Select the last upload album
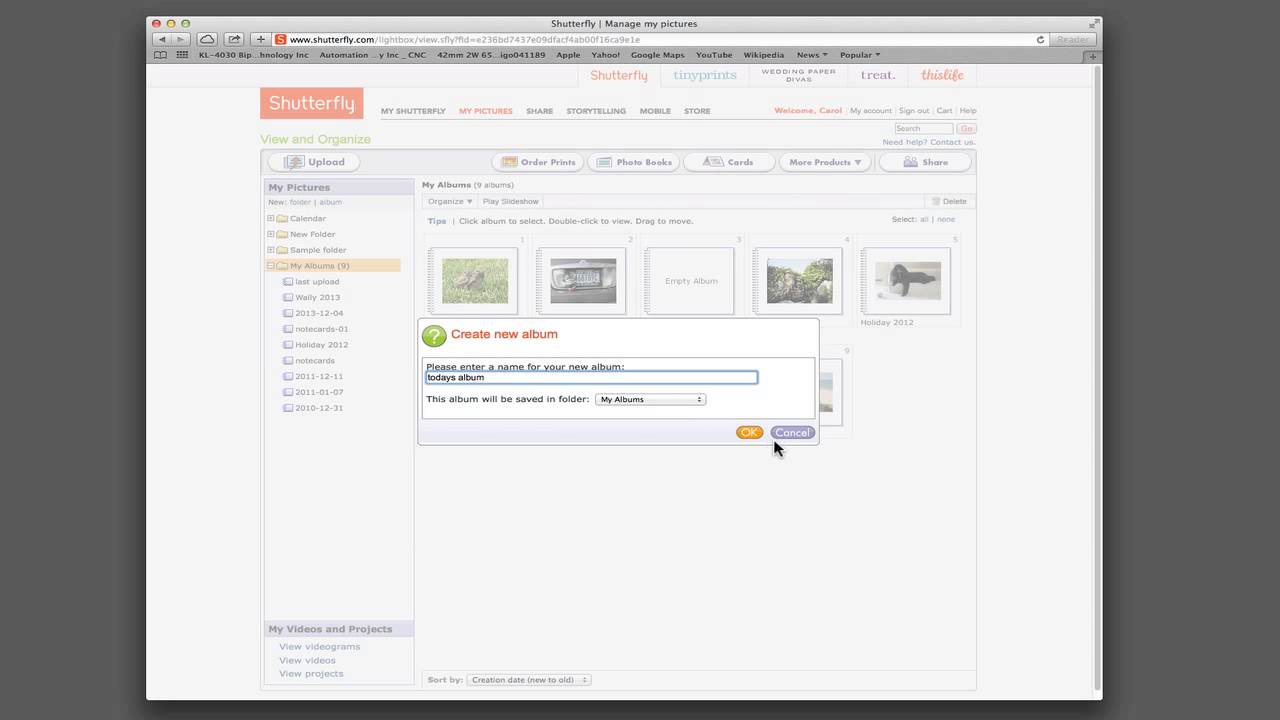 tap(317, 282)
